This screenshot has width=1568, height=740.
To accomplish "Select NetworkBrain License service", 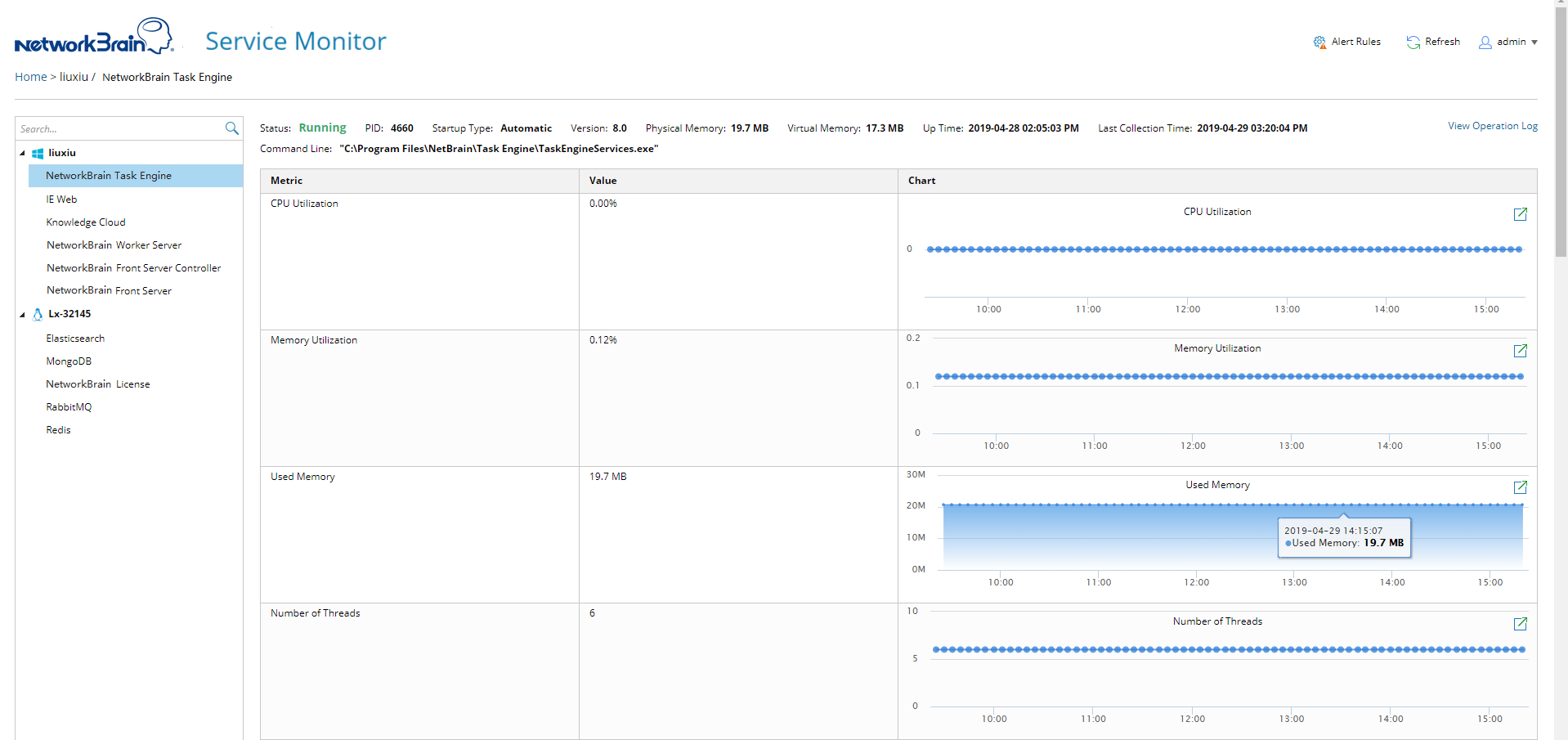I will point(98,384).
